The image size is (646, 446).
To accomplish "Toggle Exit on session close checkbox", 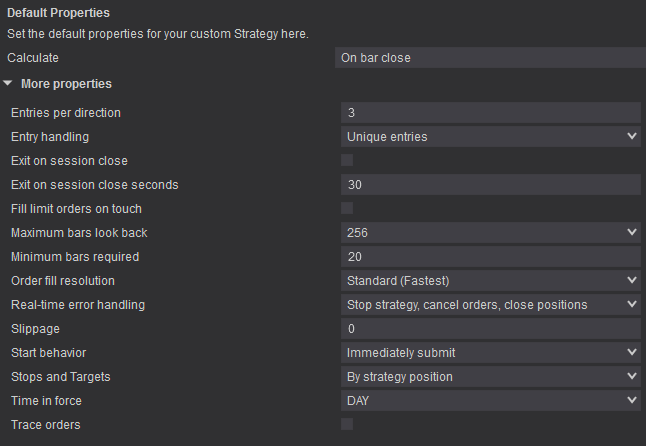I will pyautogui.click(x=347, y=160).
